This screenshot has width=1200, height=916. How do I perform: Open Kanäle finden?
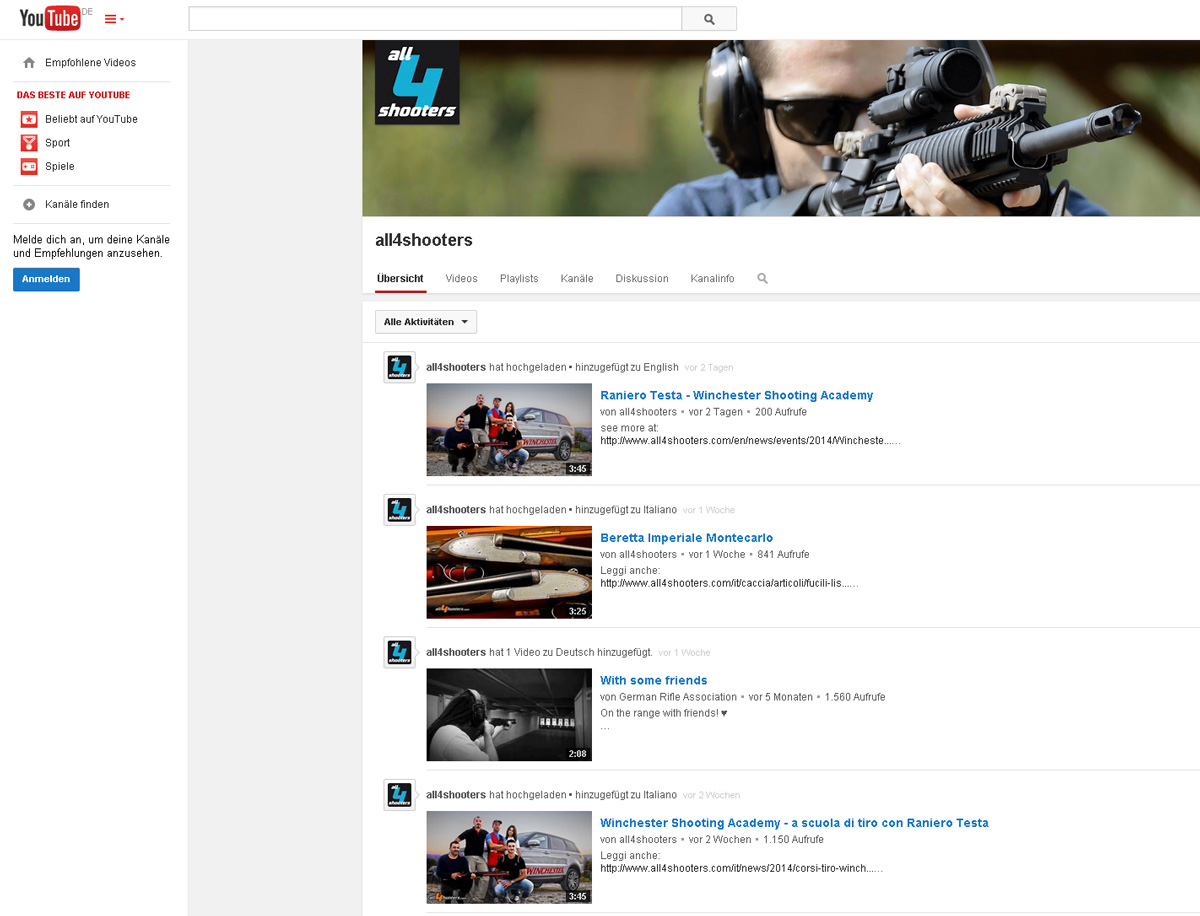(77, 205)
